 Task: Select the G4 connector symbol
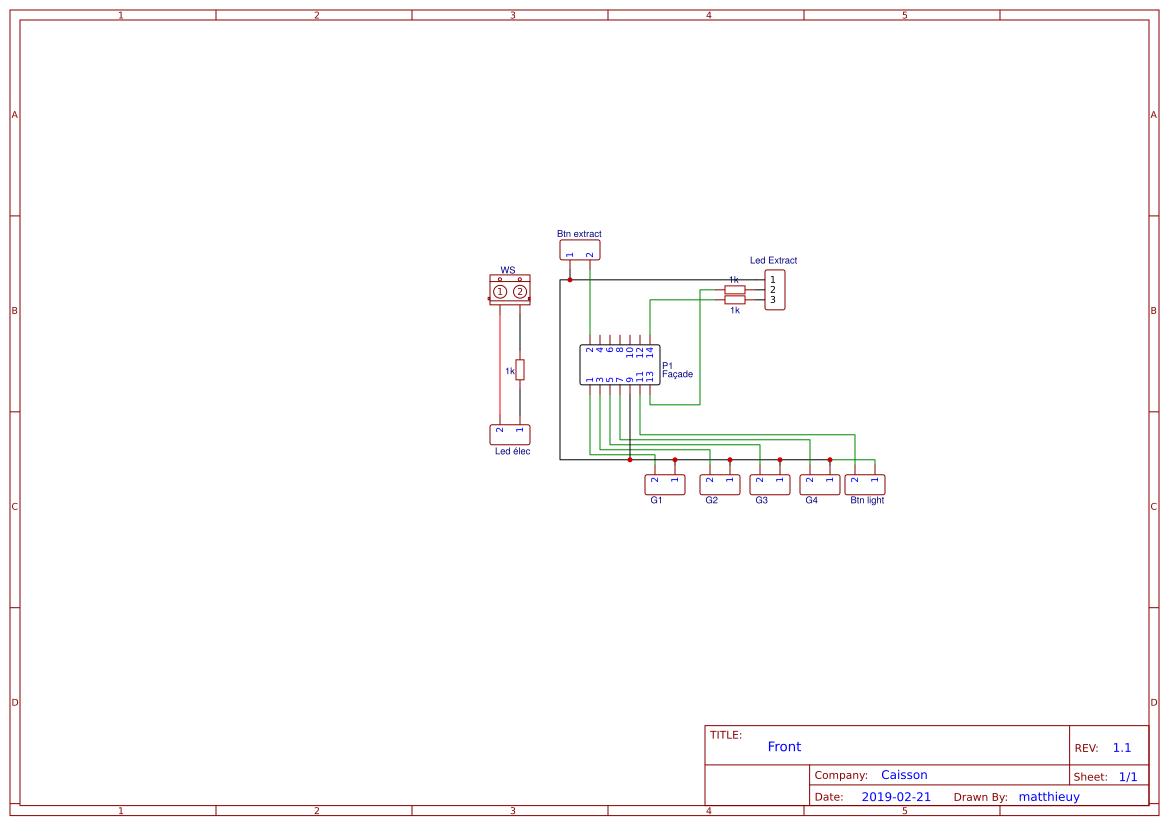820,485
